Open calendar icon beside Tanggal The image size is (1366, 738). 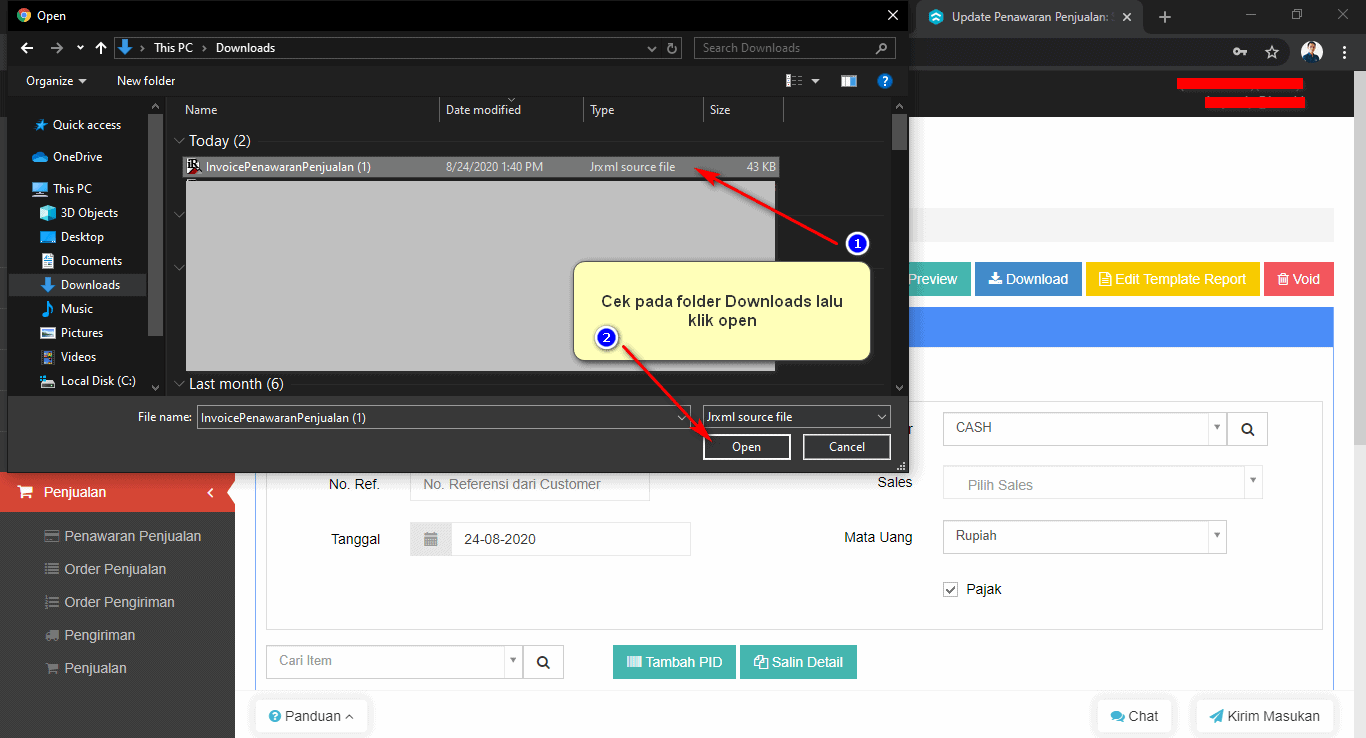tap(431, 539)
